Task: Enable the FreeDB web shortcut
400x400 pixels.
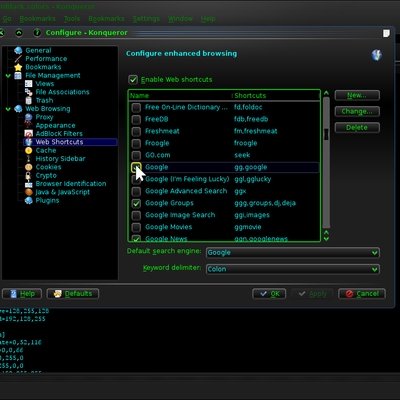Action: point(136,119)
